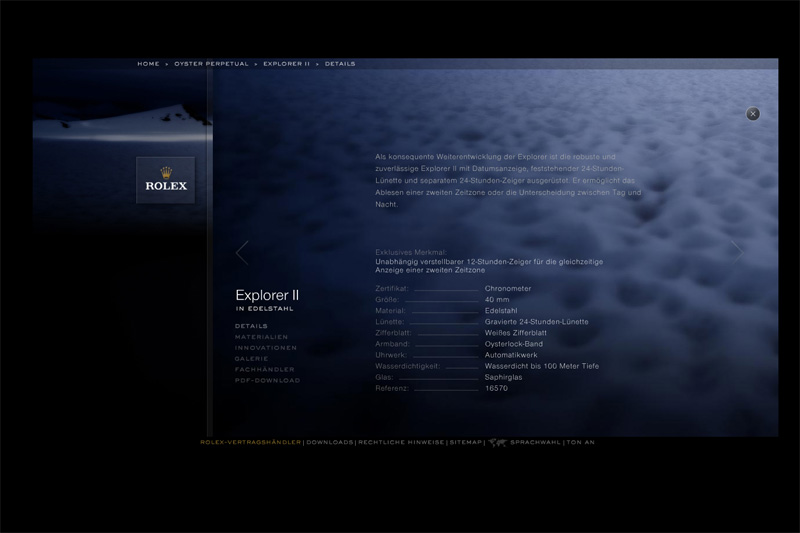Click 'Oysterlock-Band' value
The height and width of the screenshot is (533, 800).
(x=514, y=344)
